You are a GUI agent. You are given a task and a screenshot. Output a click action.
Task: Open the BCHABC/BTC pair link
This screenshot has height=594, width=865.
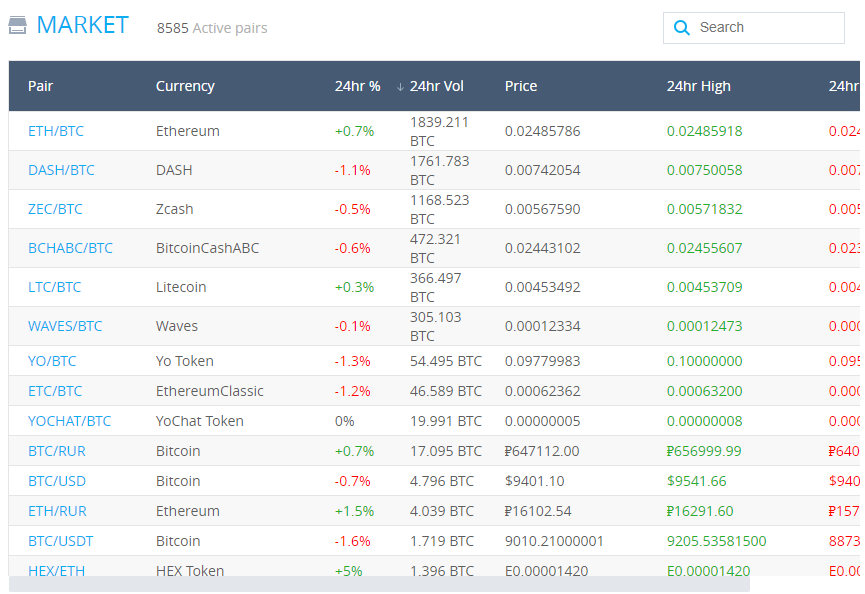click(70, 248)
